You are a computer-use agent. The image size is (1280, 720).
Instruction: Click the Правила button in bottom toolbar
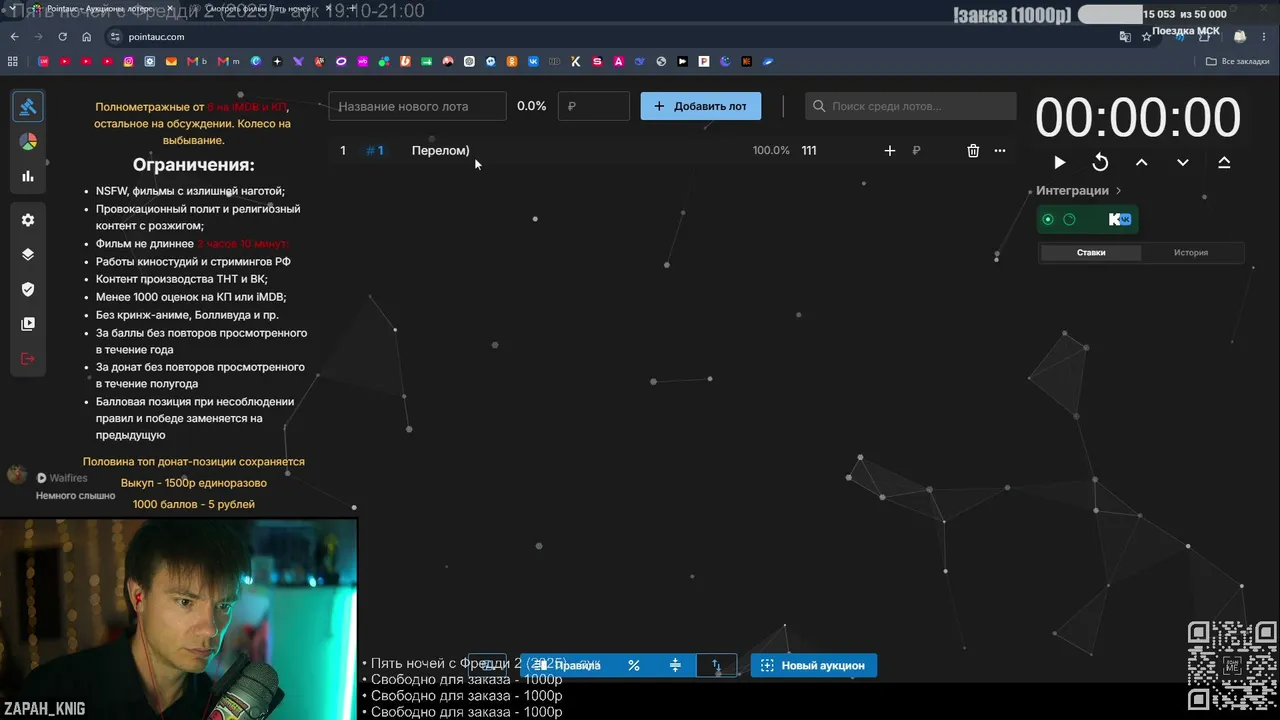click(x=566, y=665)
